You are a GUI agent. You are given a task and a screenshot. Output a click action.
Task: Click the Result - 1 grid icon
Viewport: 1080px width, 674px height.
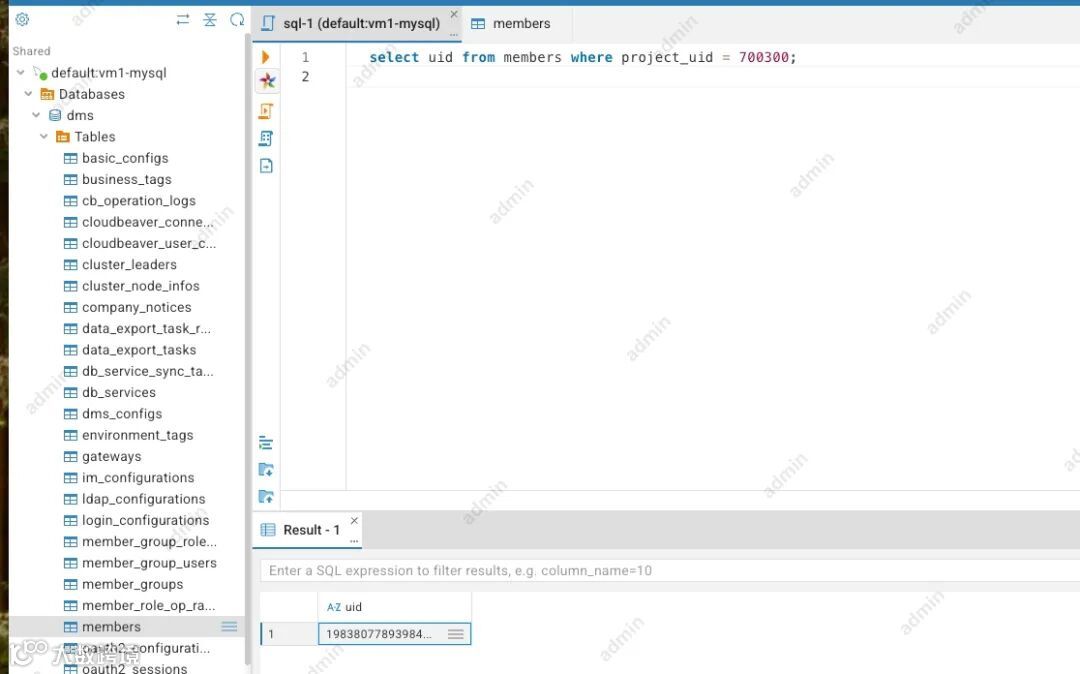click(268, 530)
